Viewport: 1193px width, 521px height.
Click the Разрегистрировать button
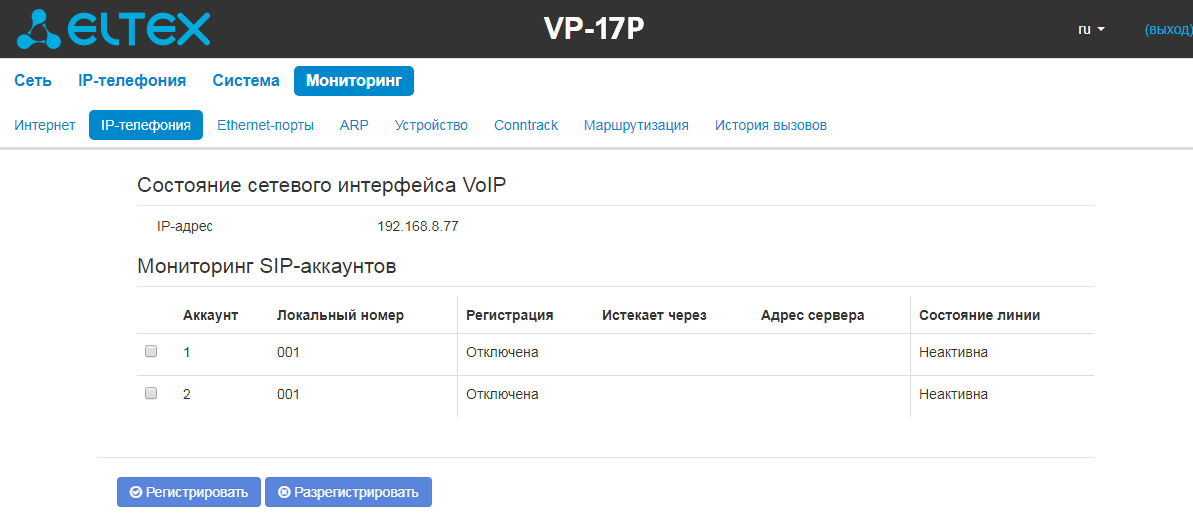point(348,492)
